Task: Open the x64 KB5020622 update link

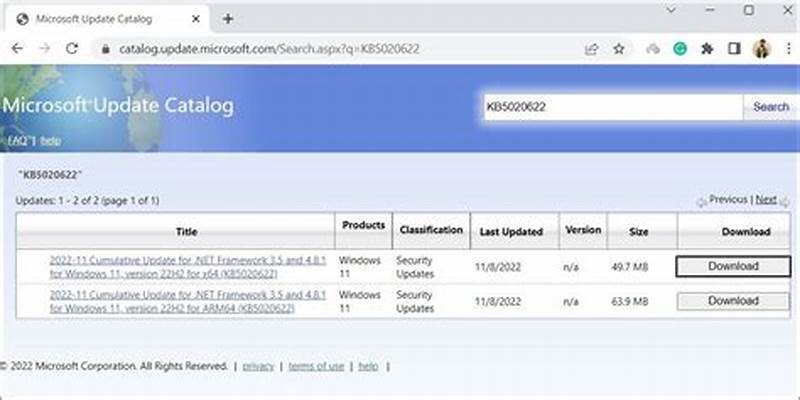Action: pyautogui.click(x=187, y=267)
